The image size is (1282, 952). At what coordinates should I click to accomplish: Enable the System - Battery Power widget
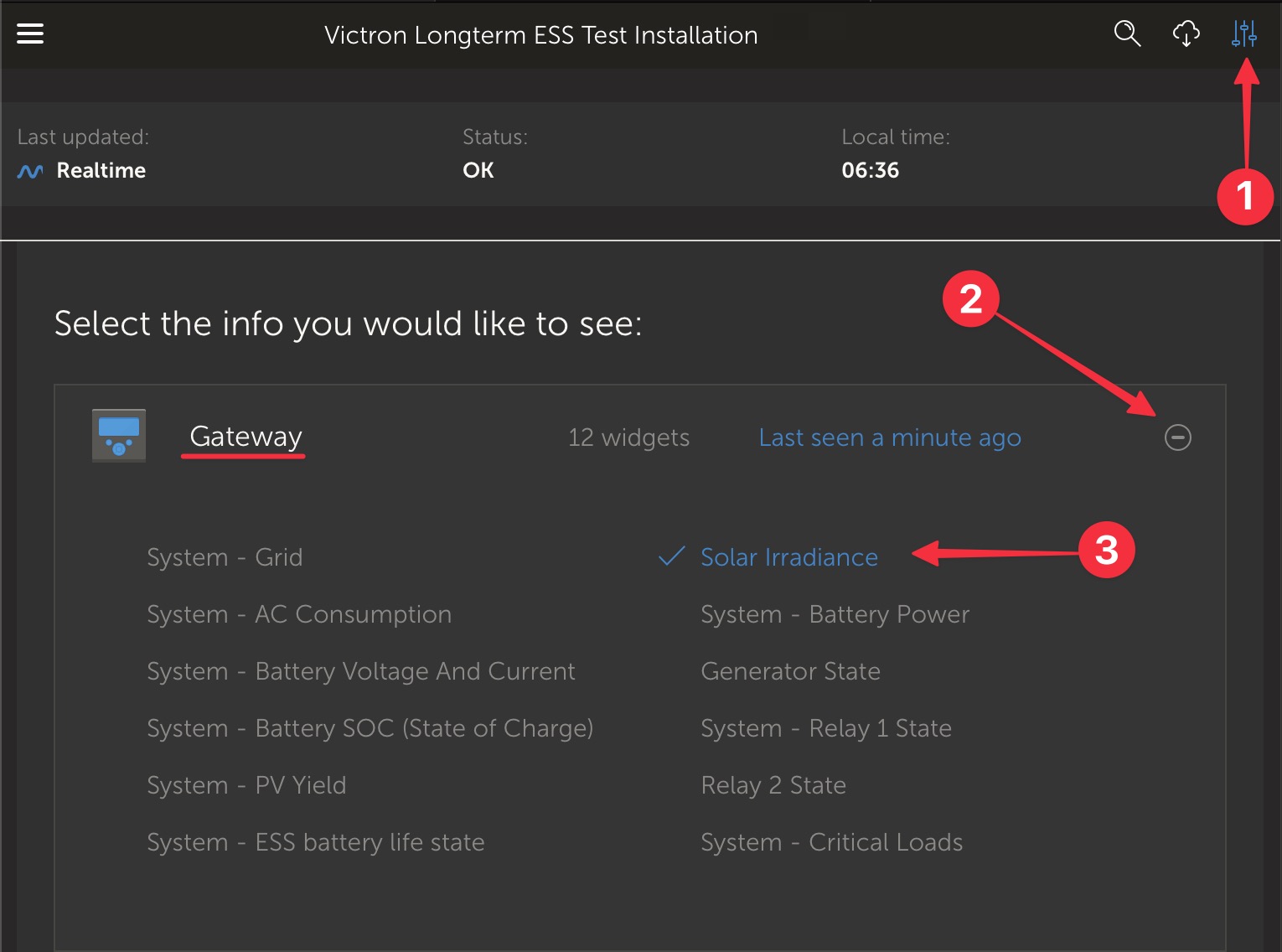835,613
